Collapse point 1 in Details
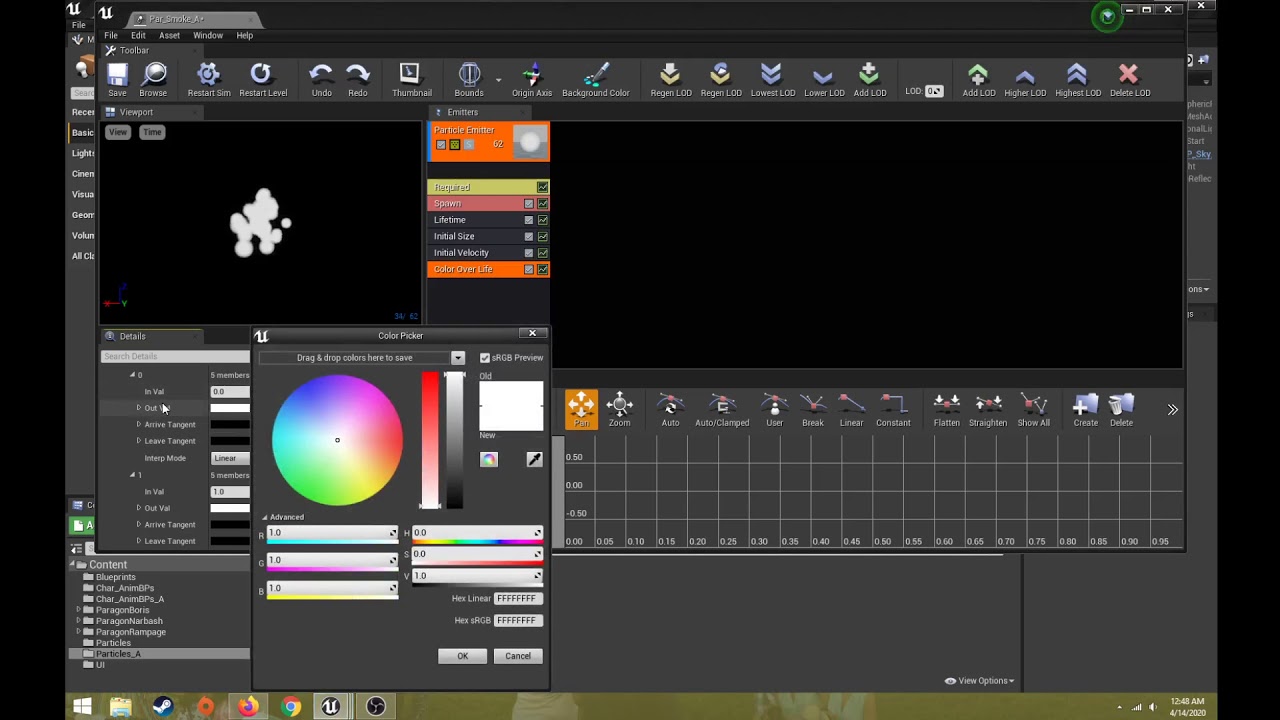This screenshot has height=720, width=1280. [132, 475]
